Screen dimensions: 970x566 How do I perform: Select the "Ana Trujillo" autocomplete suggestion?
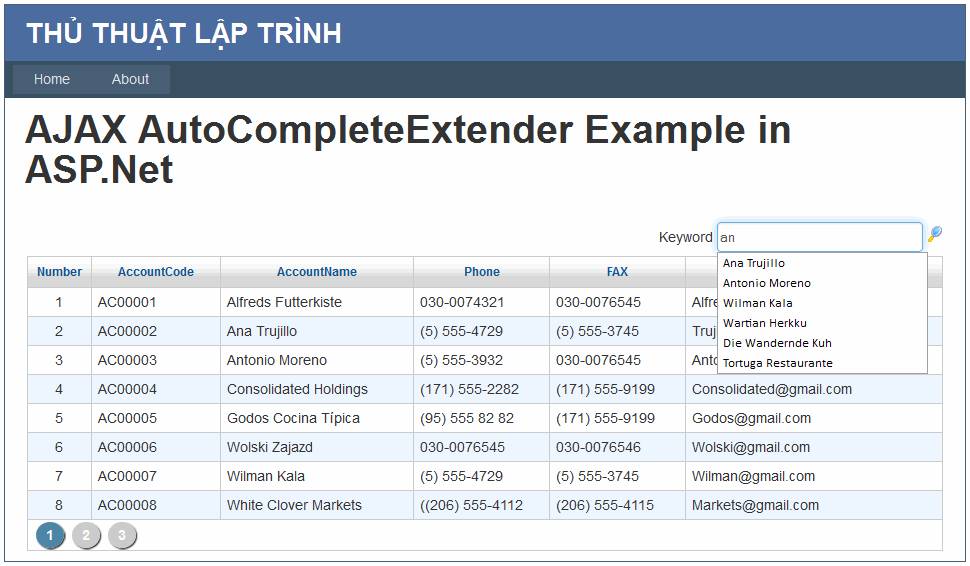(x=822, y=263)
